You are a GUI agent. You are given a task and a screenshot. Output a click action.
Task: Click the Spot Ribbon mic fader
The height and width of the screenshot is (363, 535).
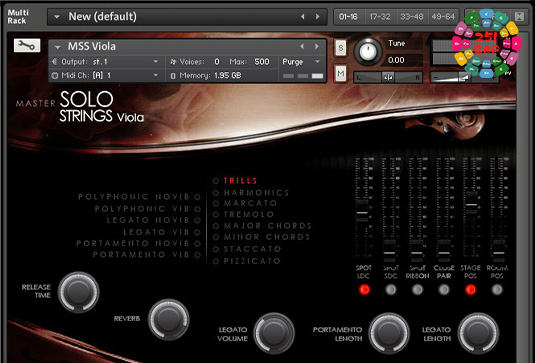point(417,252)
